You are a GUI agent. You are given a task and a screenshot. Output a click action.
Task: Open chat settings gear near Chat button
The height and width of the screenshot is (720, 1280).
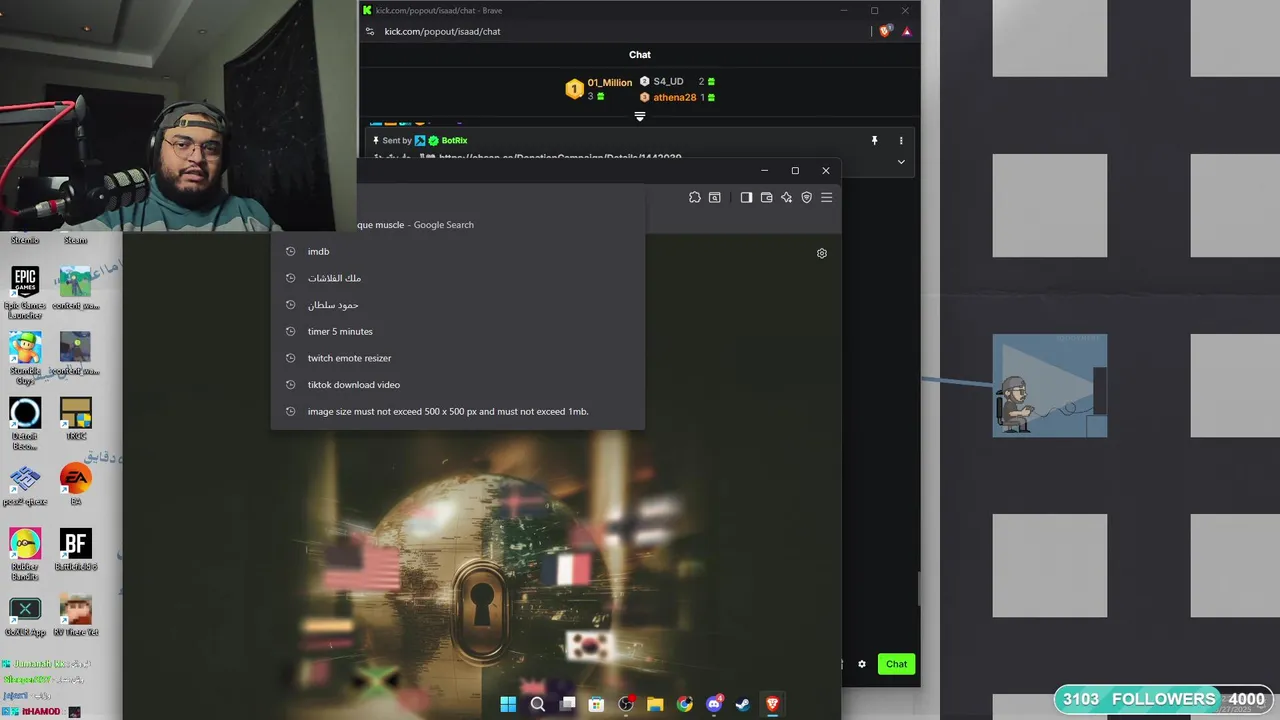(862, 664)
